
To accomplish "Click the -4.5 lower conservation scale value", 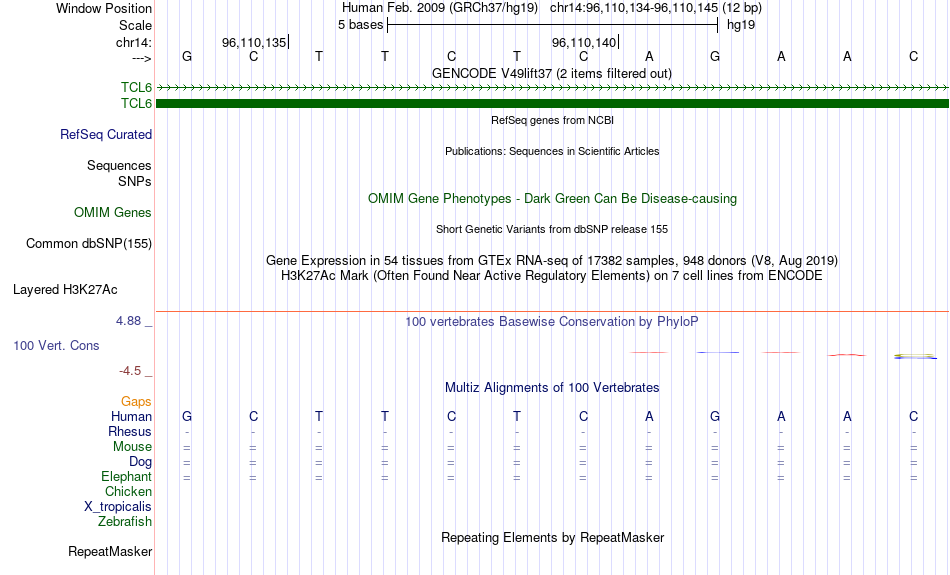I will (130, 371).
